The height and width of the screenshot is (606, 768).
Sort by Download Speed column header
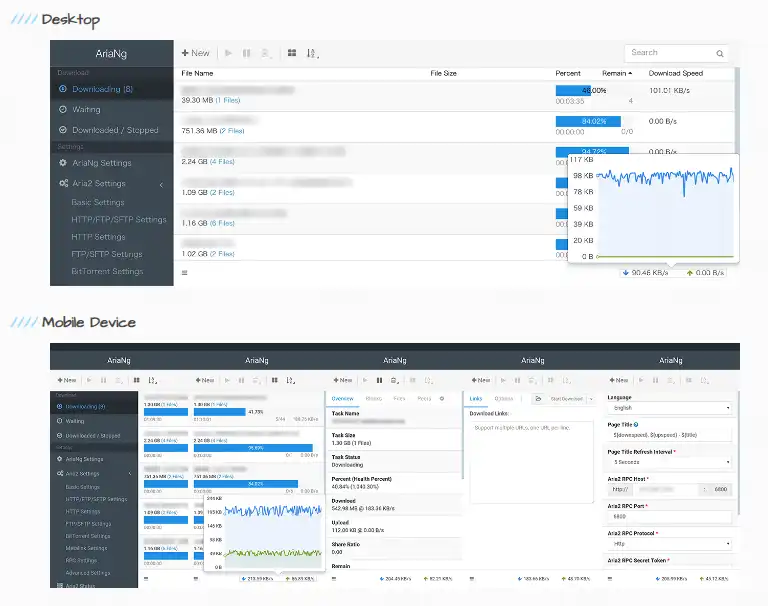[675, 73]
